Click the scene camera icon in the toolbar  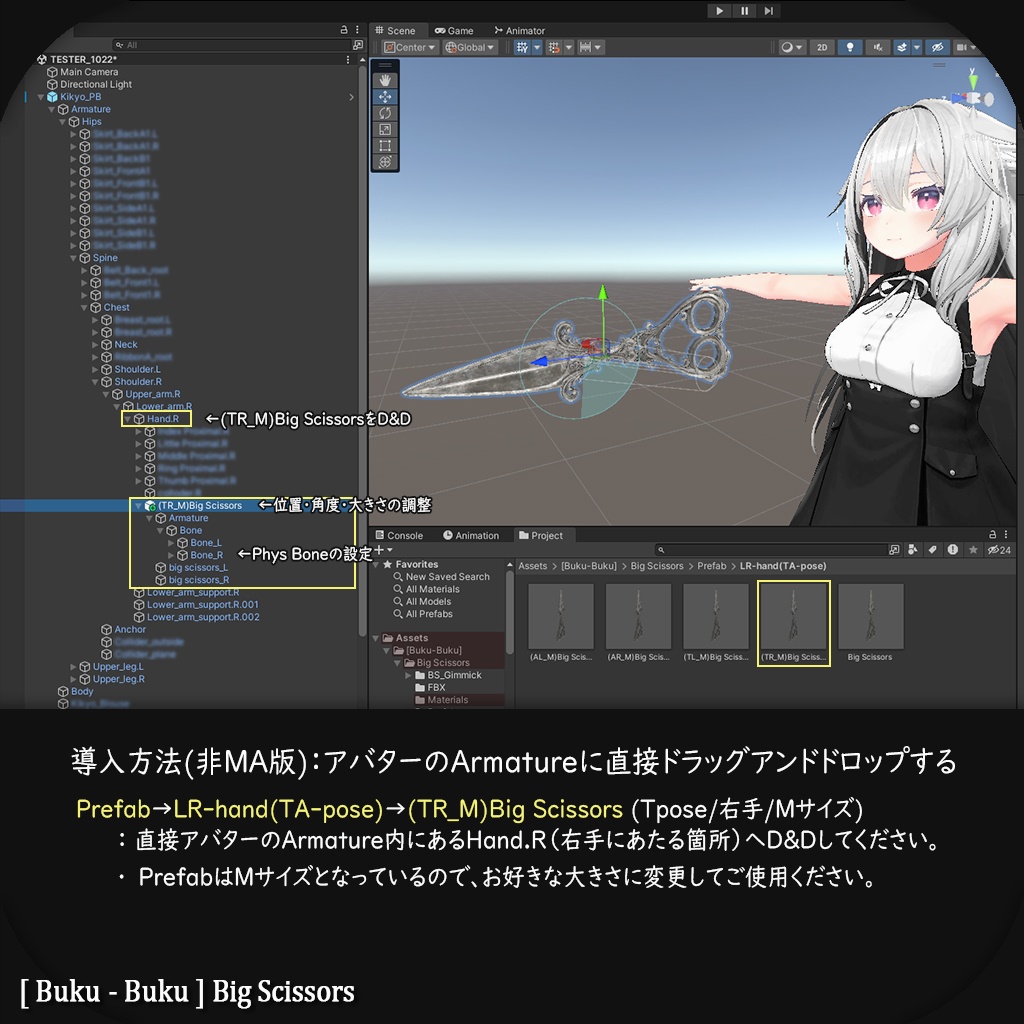point(961,47)
